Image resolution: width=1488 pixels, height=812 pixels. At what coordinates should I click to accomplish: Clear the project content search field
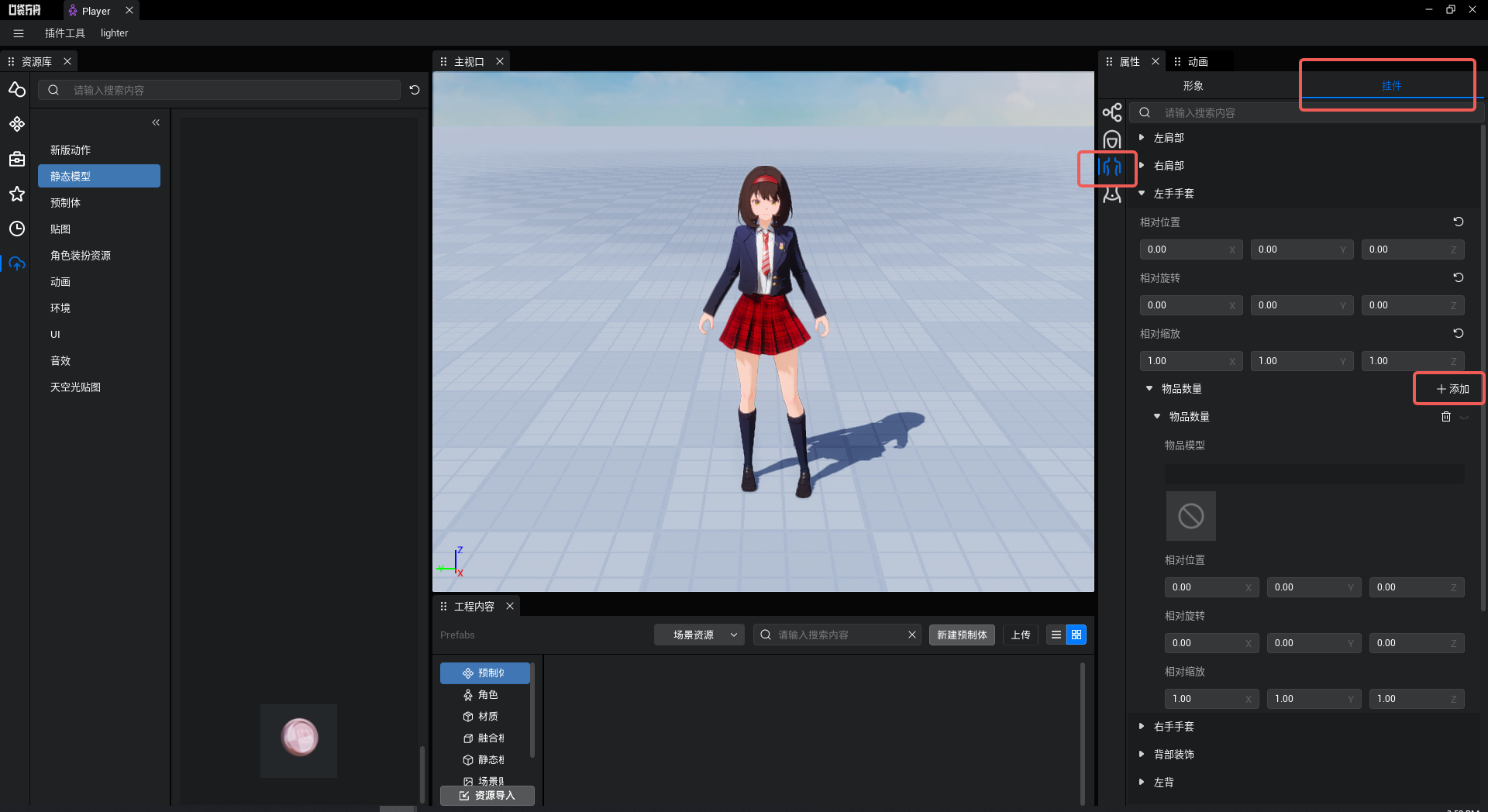point(912,635)
